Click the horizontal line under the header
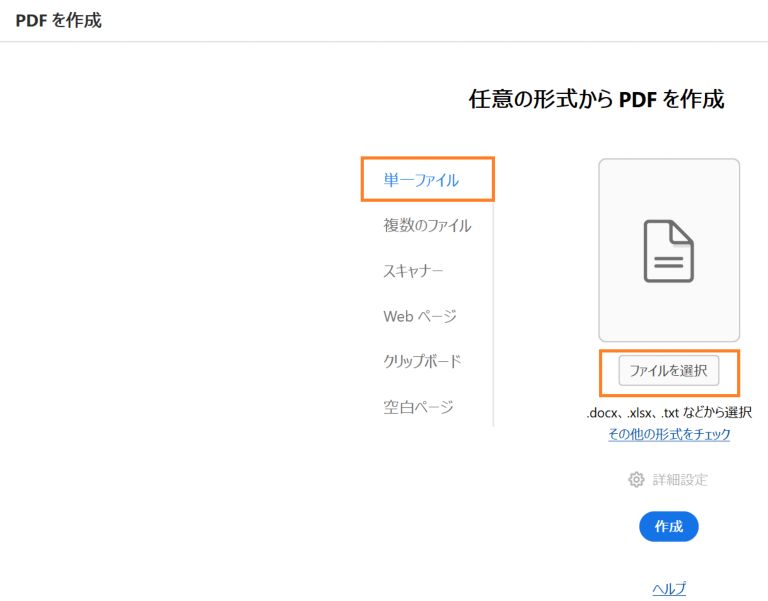 coord(384,42)
